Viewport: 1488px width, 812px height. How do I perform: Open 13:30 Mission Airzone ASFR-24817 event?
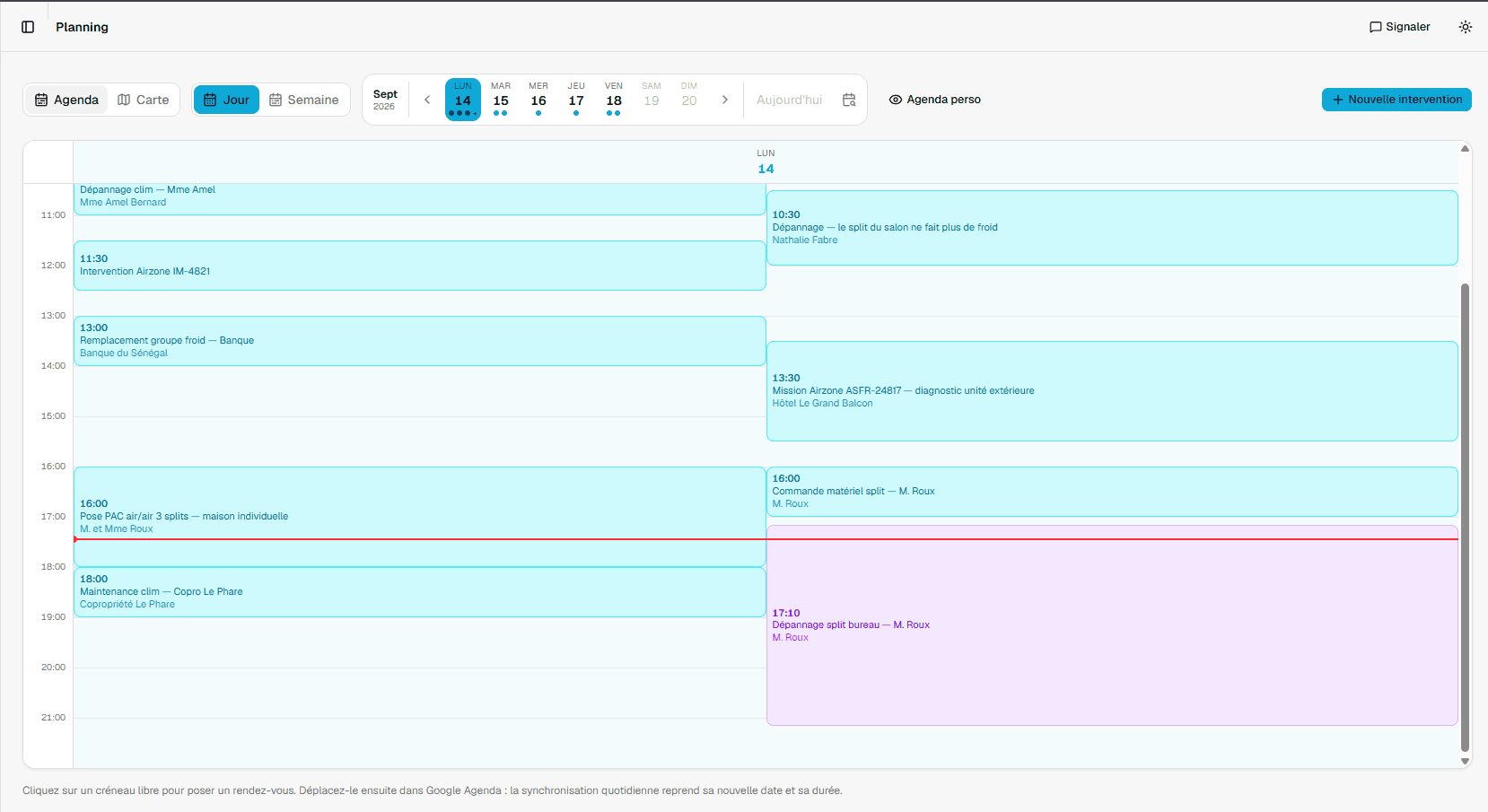tap(1112, 391)
